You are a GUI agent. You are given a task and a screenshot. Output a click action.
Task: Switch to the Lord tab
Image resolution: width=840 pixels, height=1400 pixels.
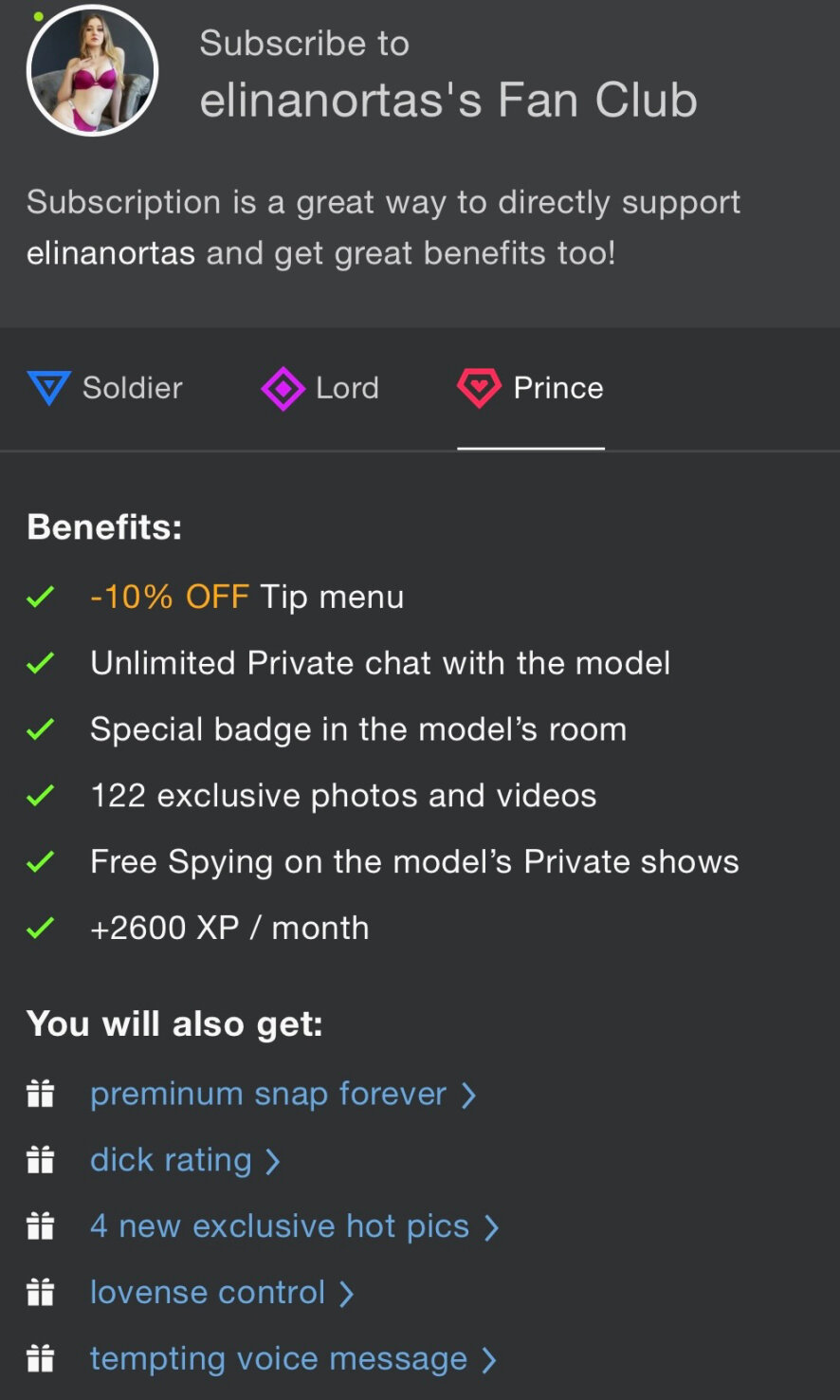click(347, 388)
